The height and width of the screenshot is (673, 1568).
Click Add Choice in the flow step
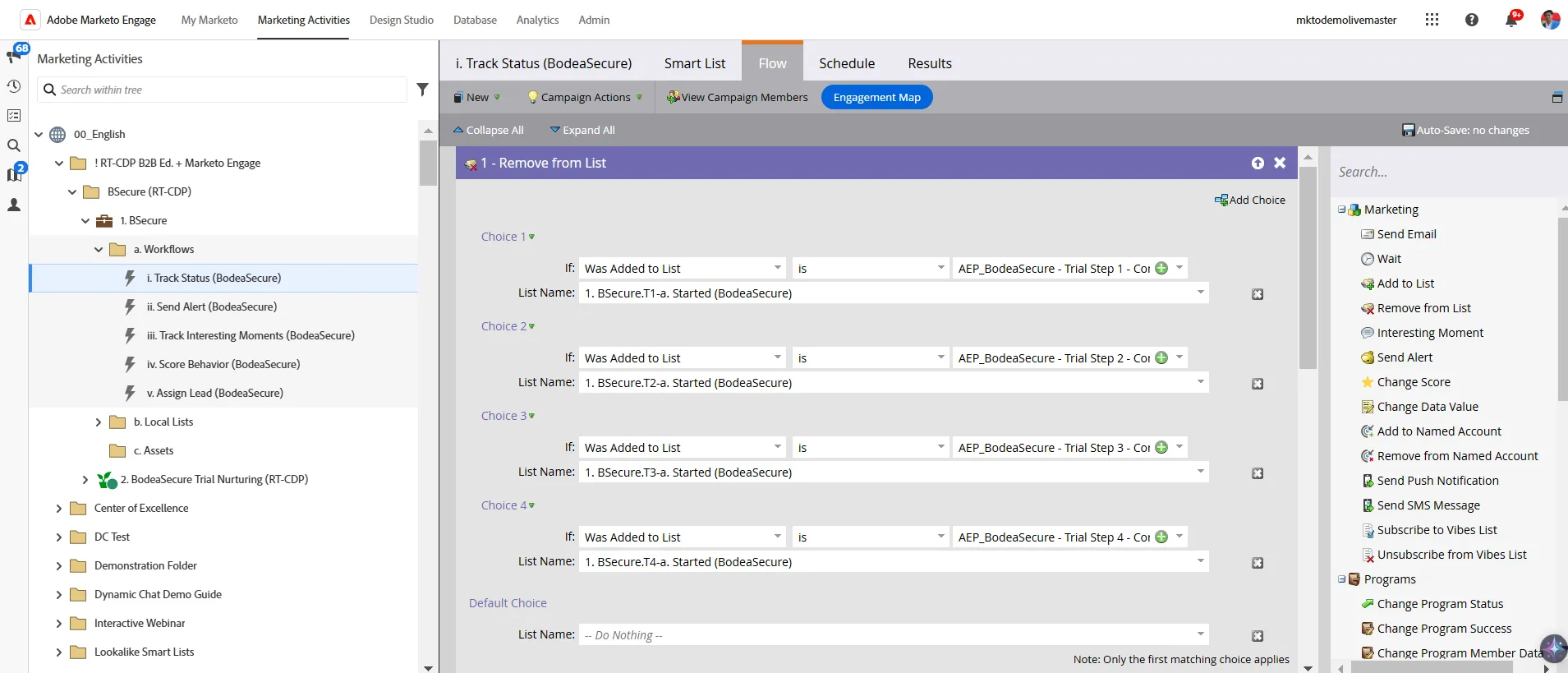coord(1250,200)
